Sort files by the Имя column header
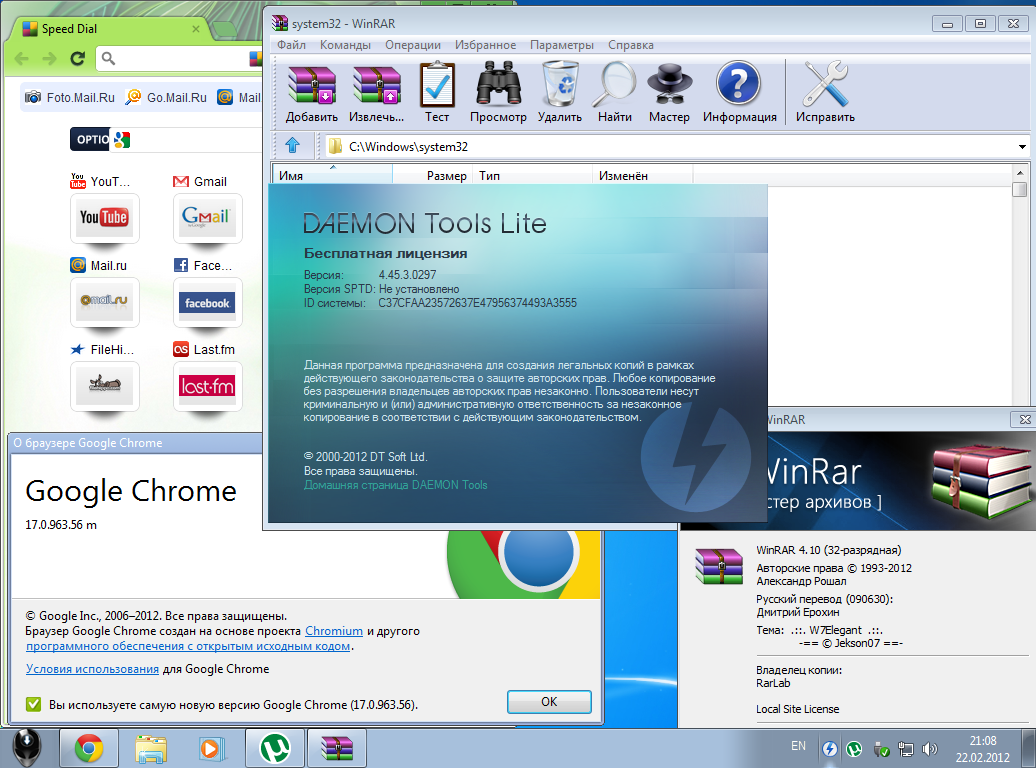The height and width of the screenshot is (768, 1036). click(x=332, y=175)
